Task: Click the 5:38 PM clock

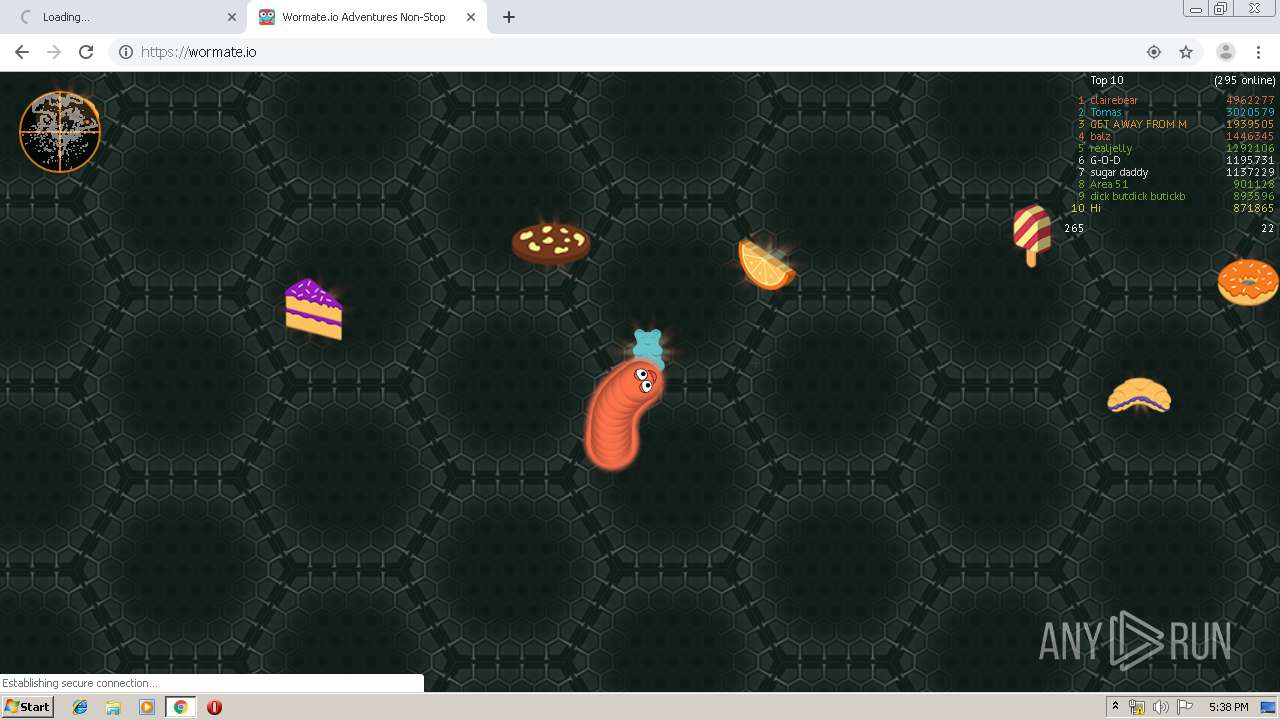Action: pyautogui.click(x=1228, y=707)
